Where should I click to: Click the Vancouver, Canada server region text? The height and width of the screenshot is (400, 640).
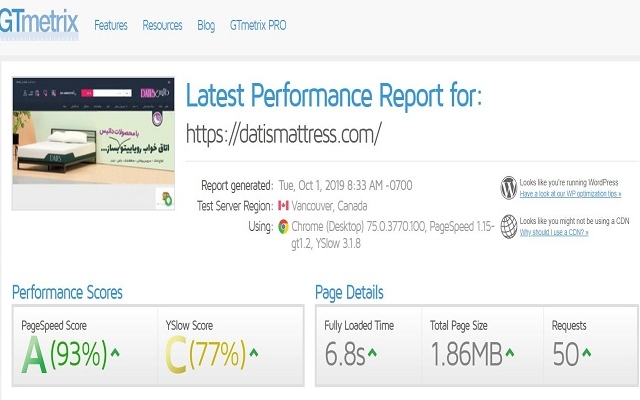(x=329, y=206)
